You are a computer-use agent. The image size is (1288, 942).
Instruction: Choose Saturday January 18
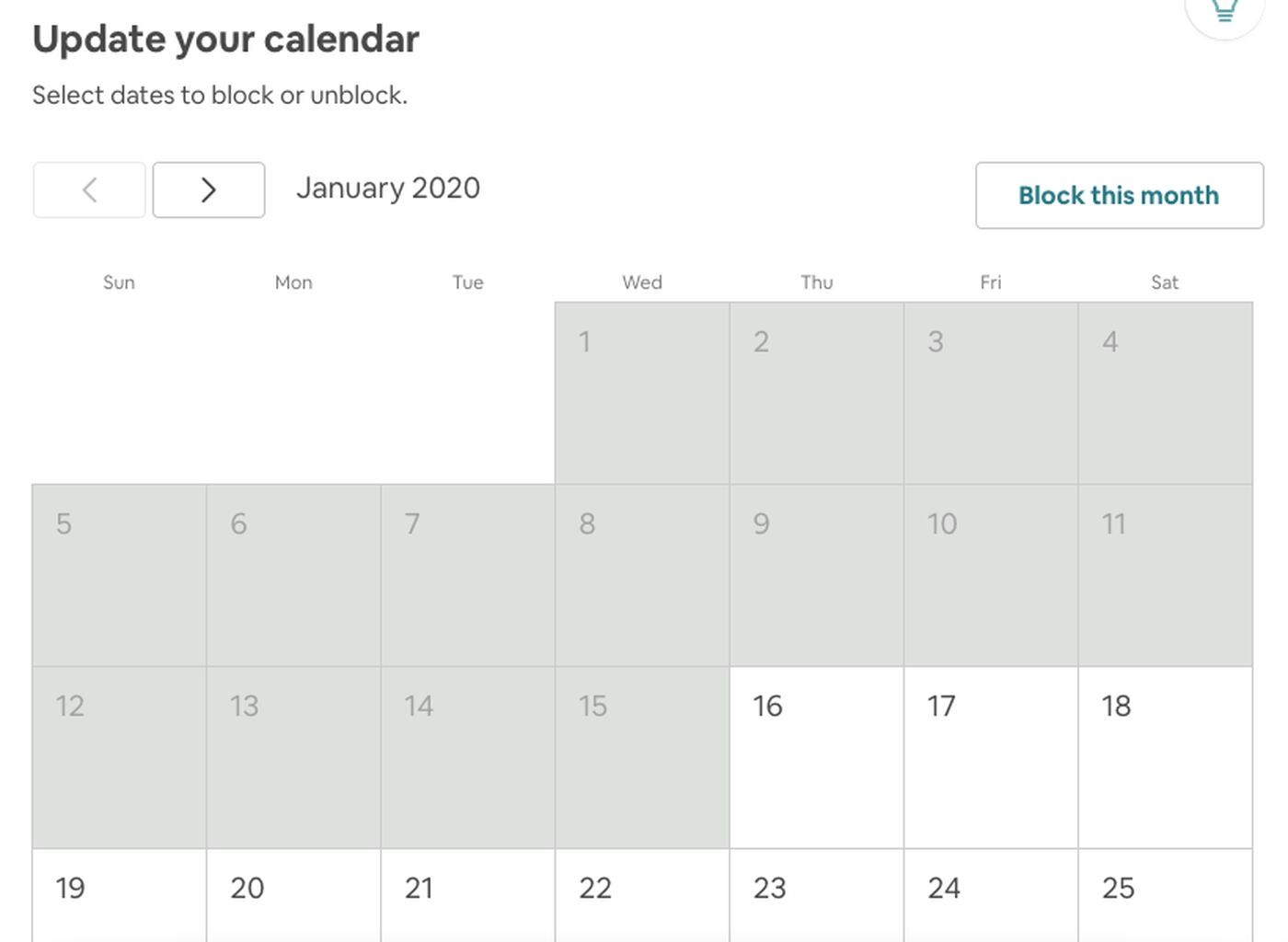(x=1165, y=757)
